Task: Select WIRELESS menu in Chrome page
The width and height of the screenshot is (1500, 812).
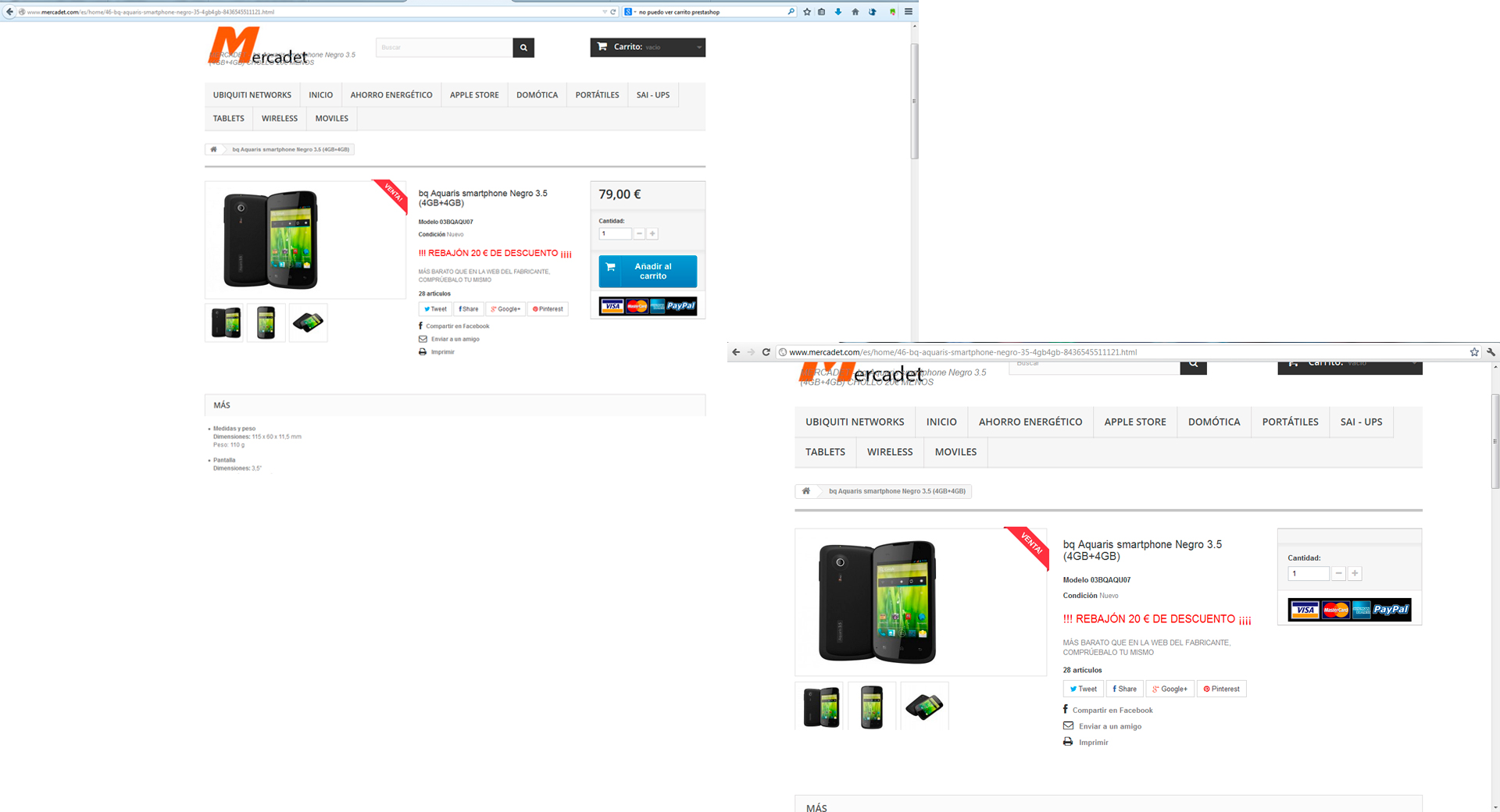Action: (x=890, y=452)
